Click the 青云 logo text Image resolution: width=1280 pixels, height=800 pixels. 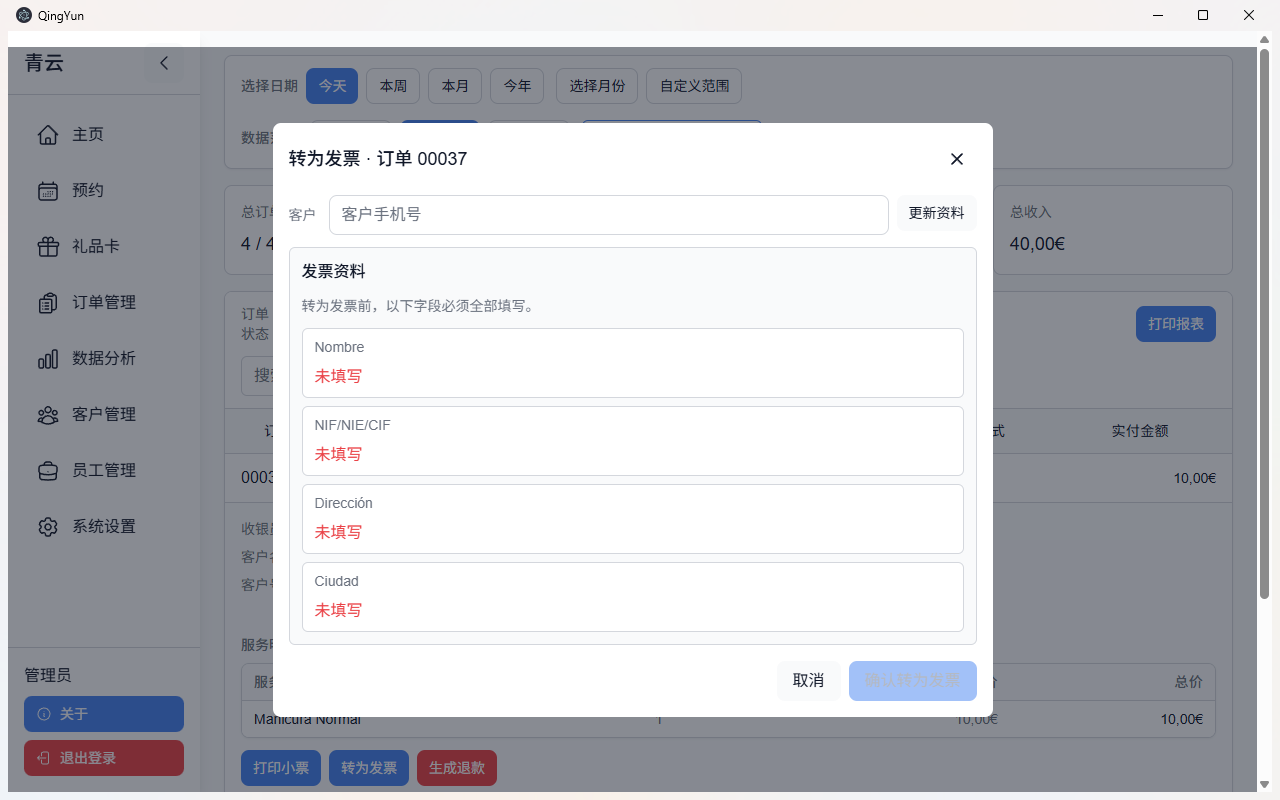click(44, 63)
